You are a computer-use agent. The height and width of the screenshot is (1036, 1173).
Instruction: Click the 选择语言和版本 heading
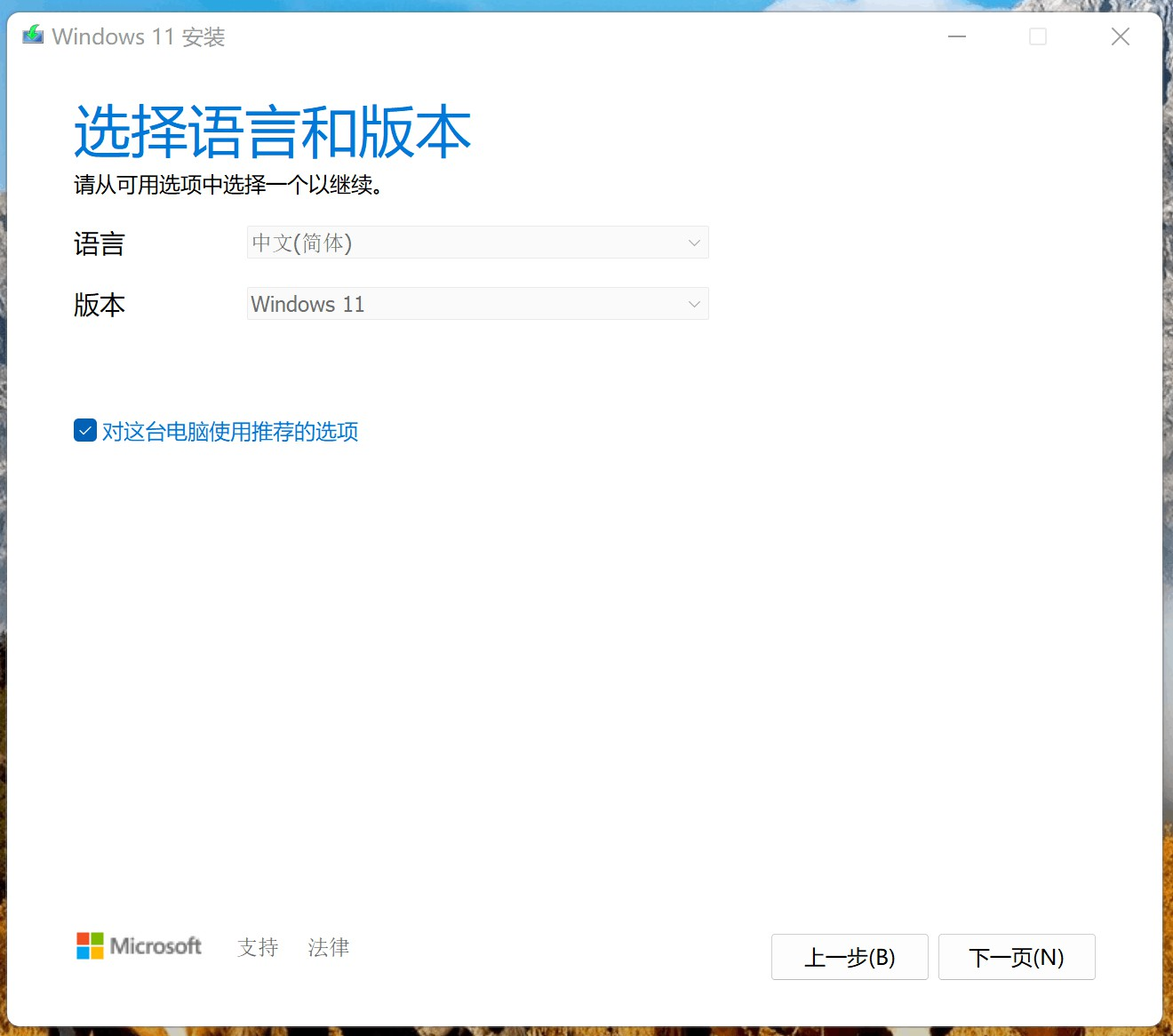(x=272, y=132)
